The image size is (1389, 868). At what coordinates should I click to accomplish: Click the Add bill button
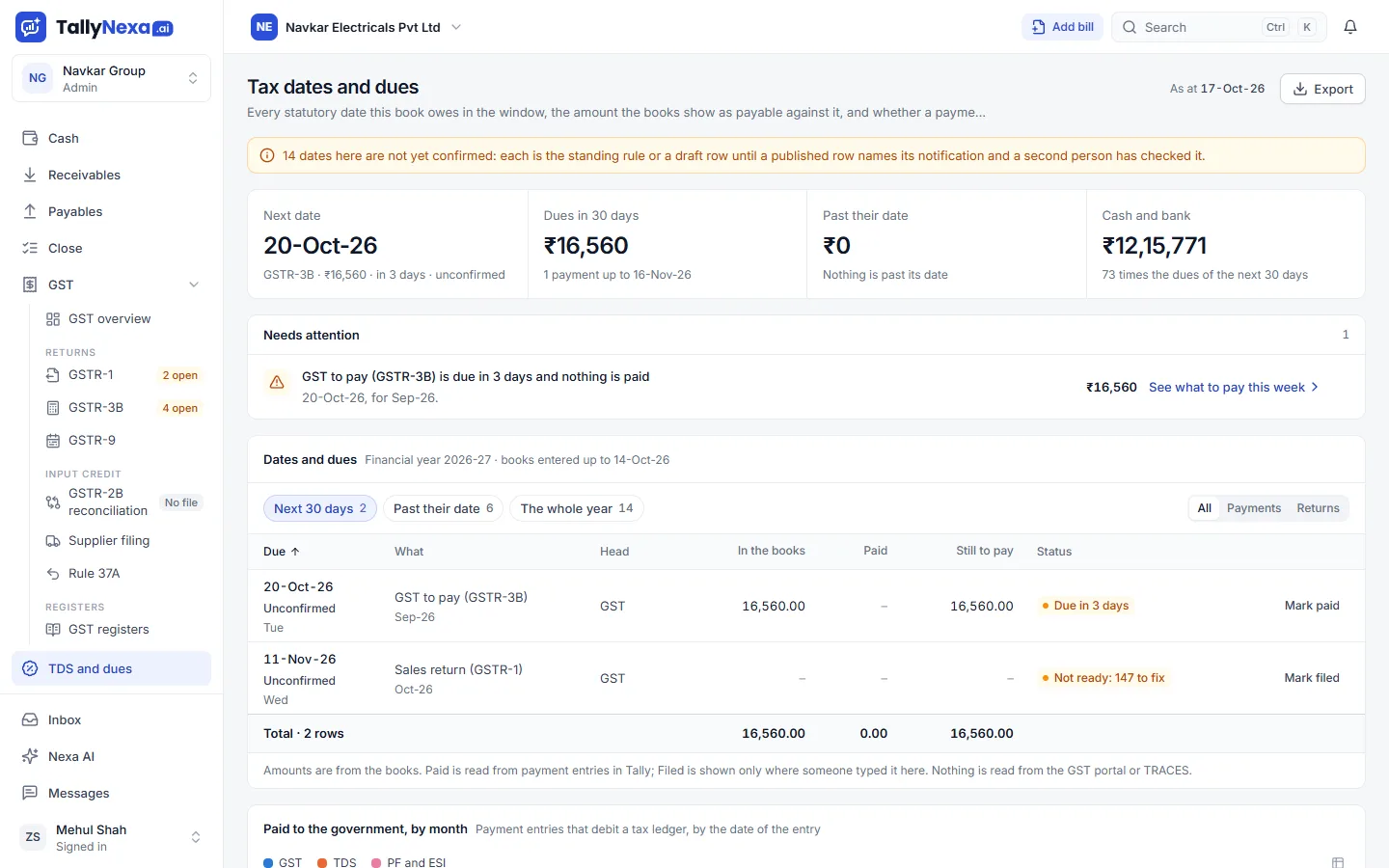[1062, 27]
